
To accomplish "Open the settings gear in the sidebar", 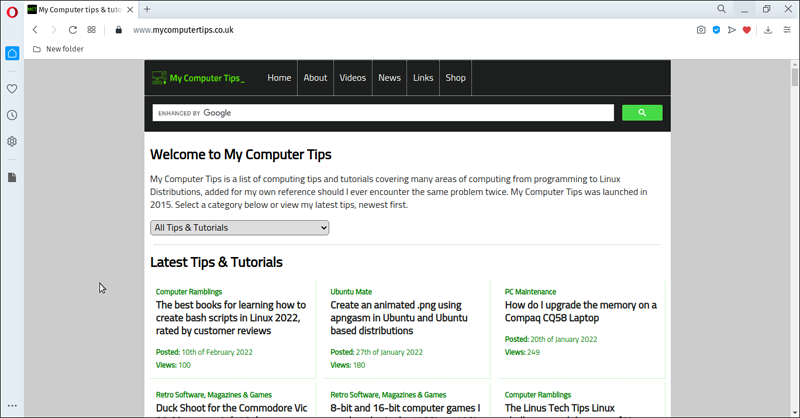I will 12,141.
